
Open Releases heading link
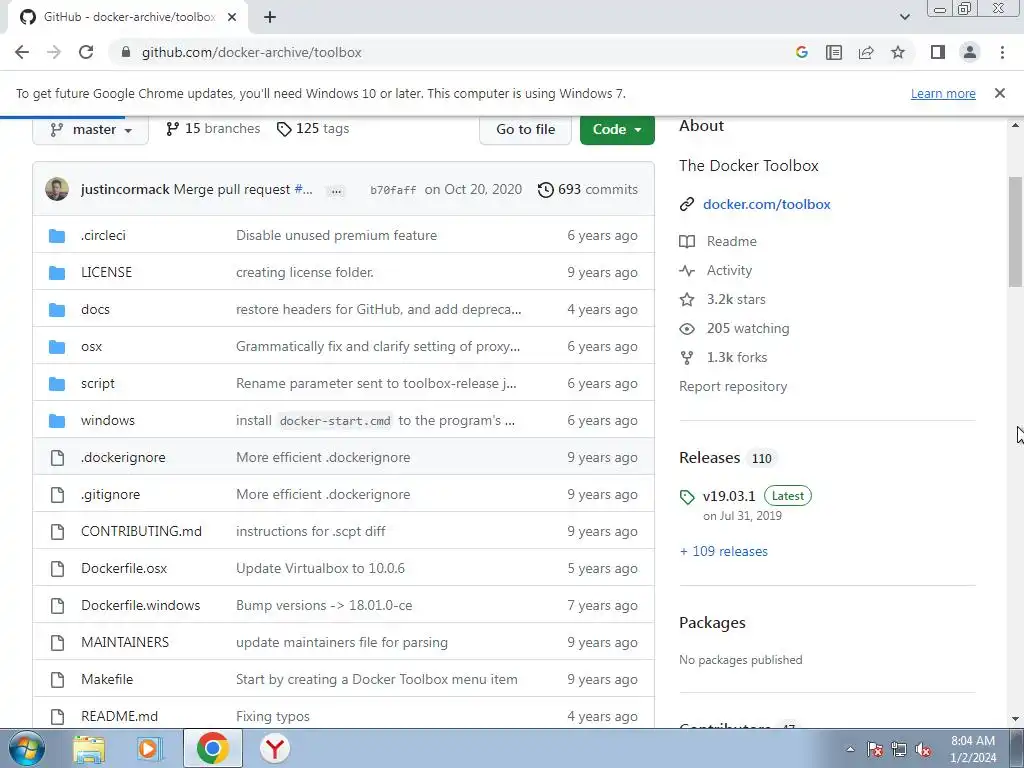click(x=710, y=458)
